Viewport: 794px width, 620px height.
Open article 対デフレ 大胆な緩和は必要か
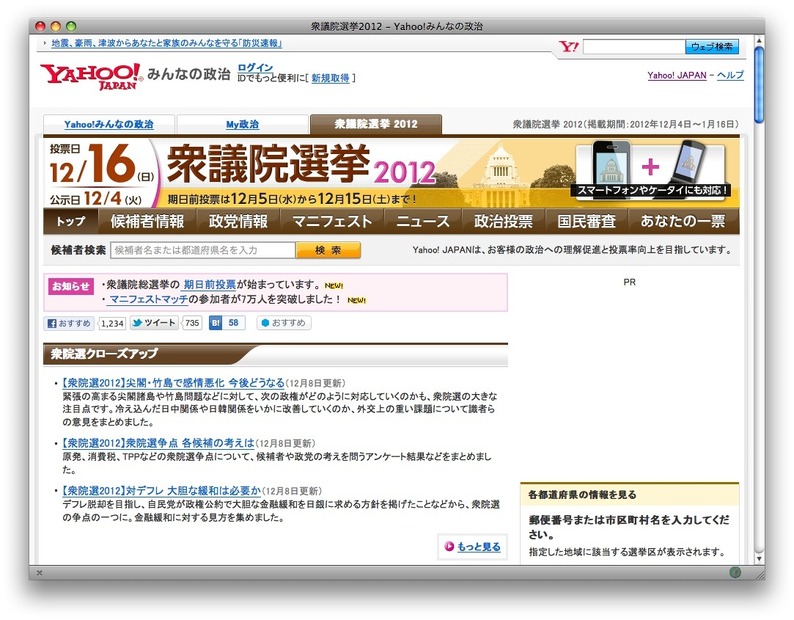(x=161, y=491)
